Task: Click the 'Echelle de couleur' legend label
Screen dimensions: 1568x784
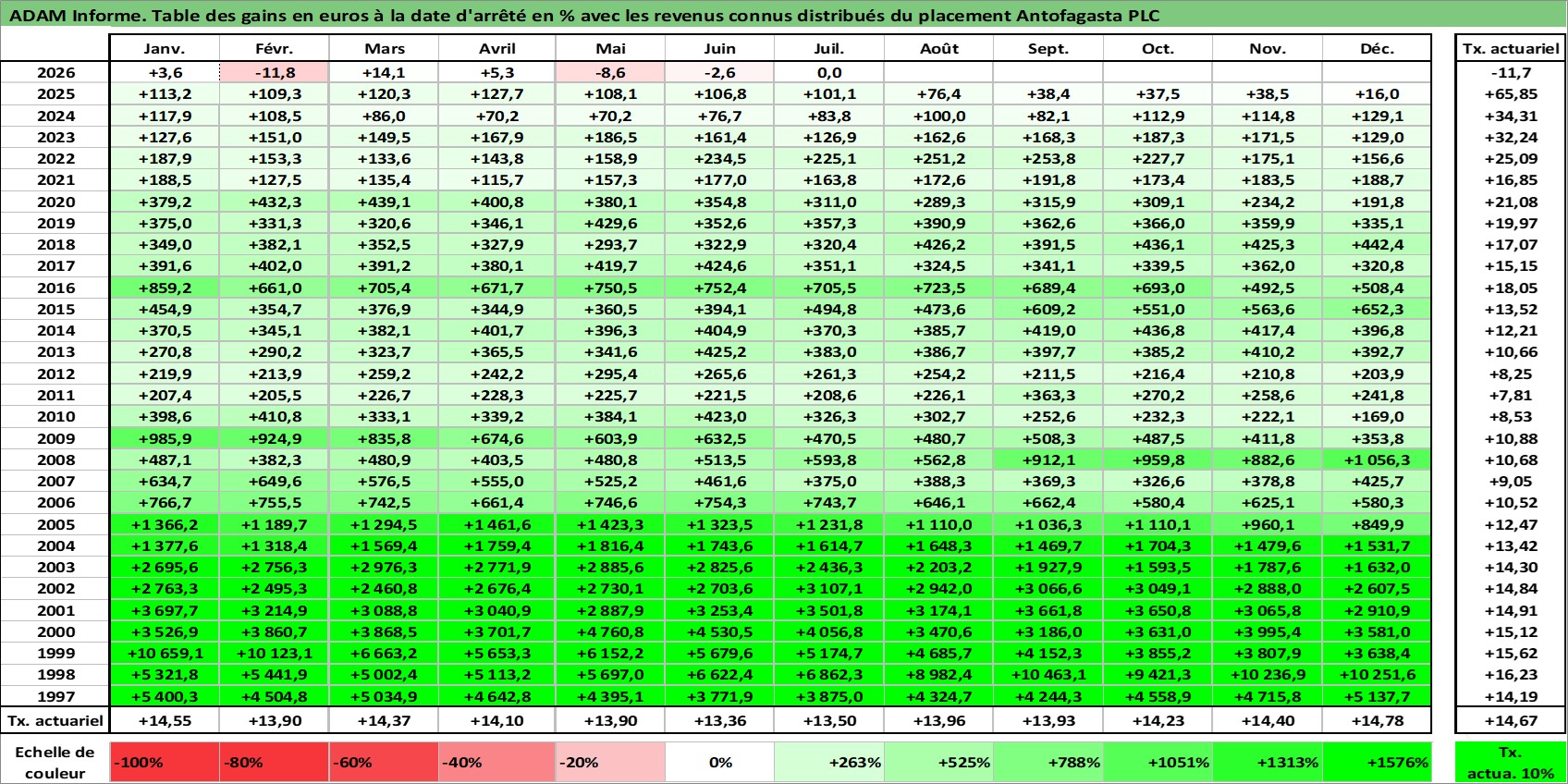Action: (55, 762)
